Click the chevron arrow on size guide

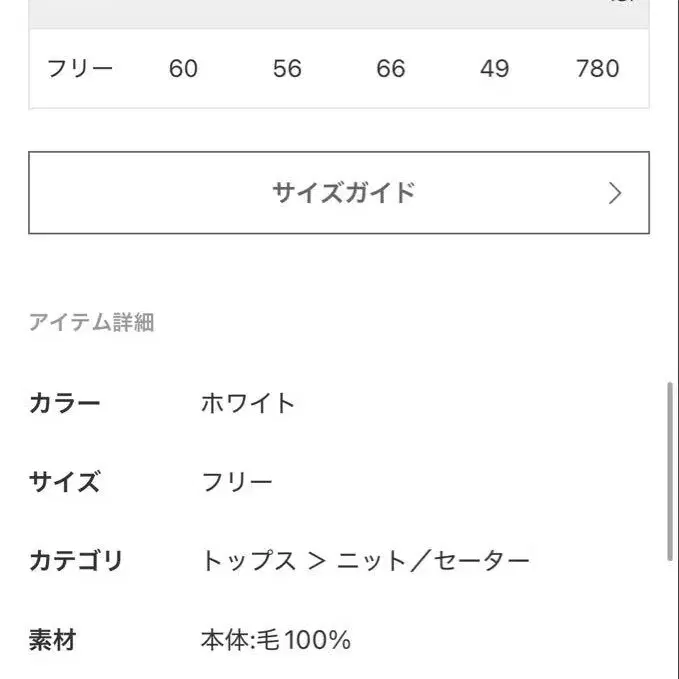coord(615,193)
